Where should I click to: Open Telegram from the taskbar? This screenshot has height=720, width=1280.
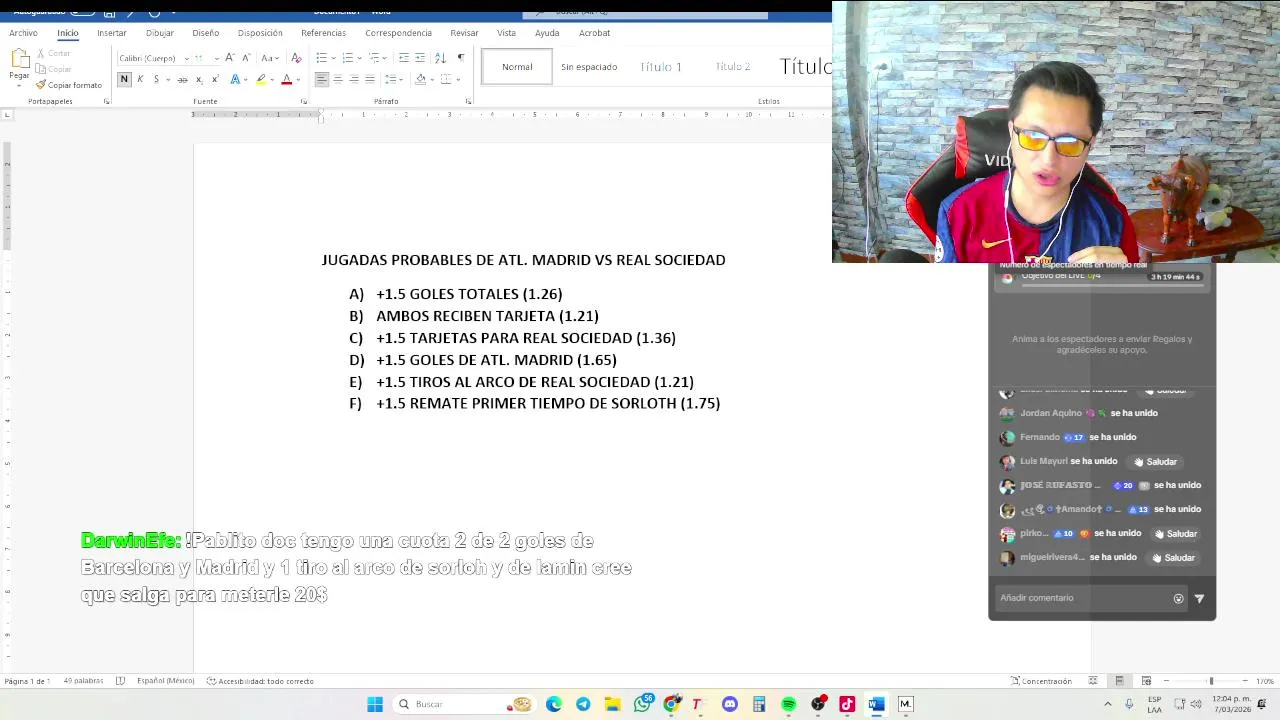(583, 704)
